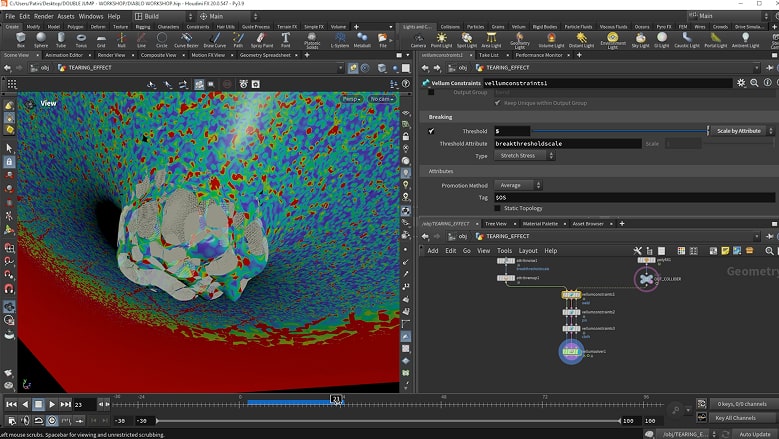The height and width of the screenshot is (439, 779).
Task: Toggle Keep Unique within Output Group
Action: coord(497,103)
